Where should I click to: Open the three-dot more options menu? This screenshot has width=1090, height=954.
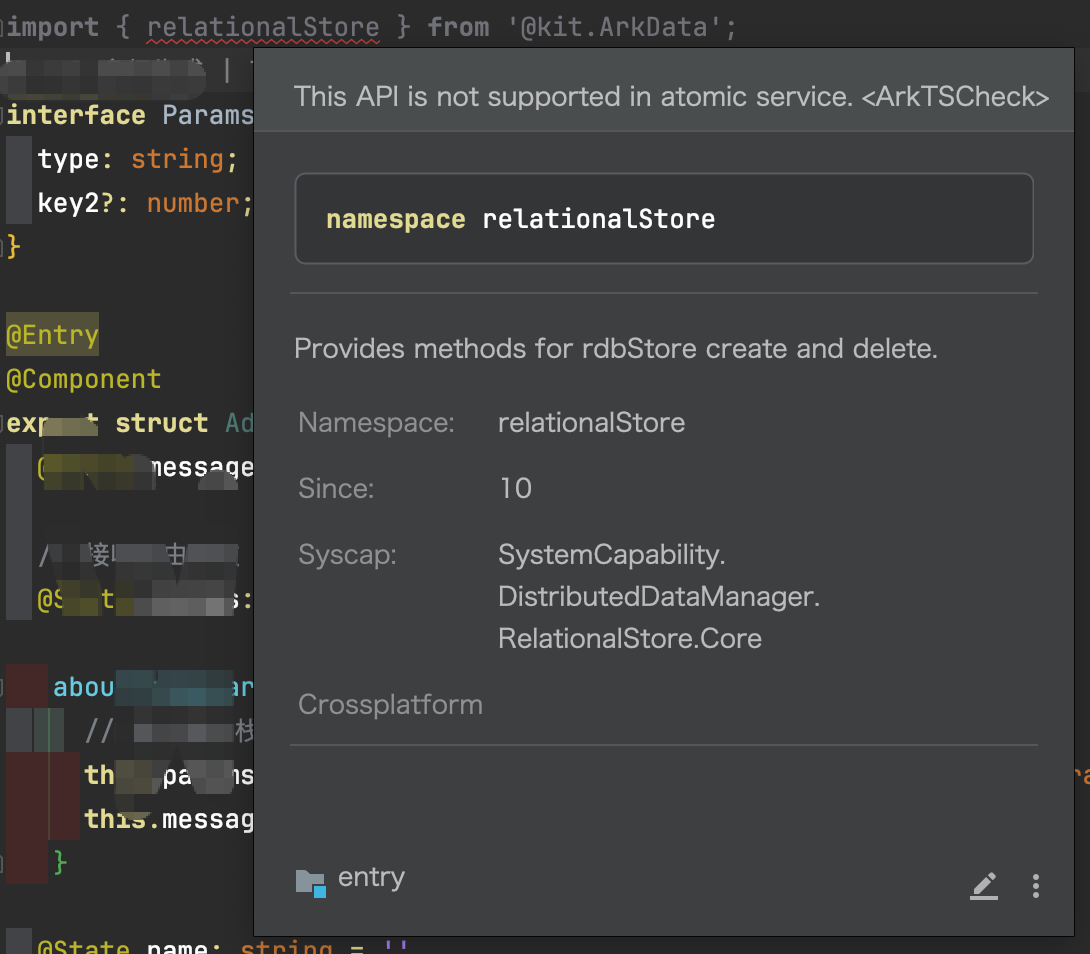pos(1036,885)
